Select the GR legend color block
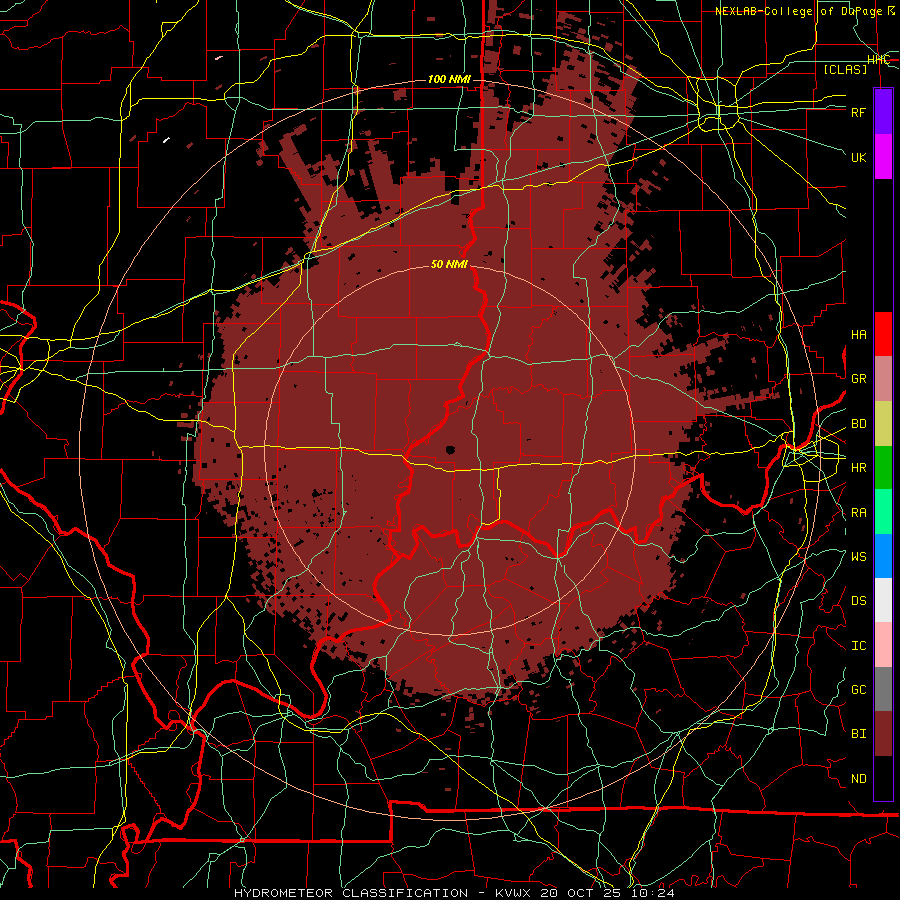Image resolution: width=900 pixels, height=900 pixels. click(883, 378)
